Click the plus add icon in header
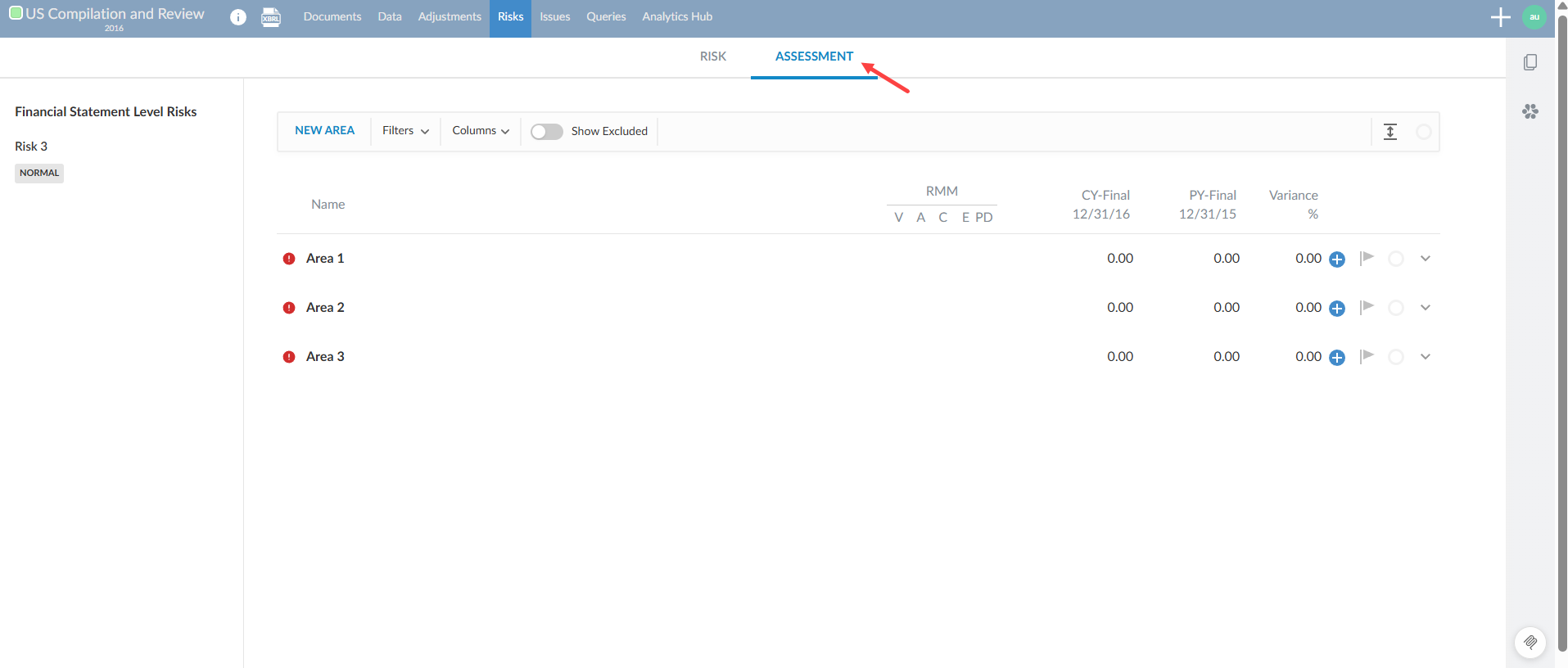1568x668 pixels. pyautogui.click(x=1500, y=17)
